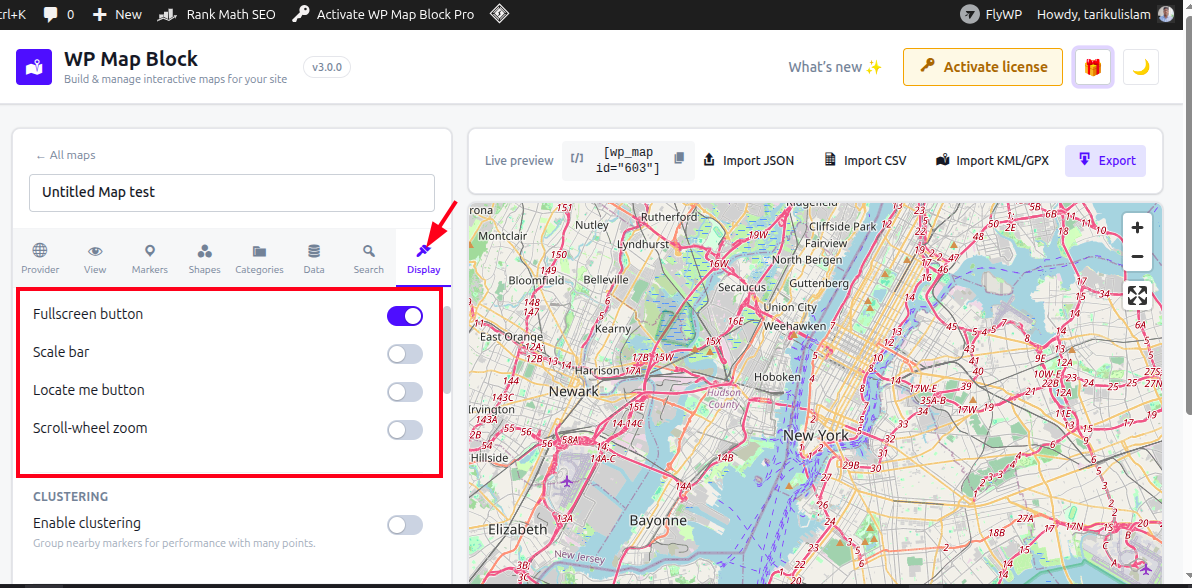The height and width of the screenshot is (588, 1192).
Task: Click the Live preview label
Action: (x=519, y=161)
